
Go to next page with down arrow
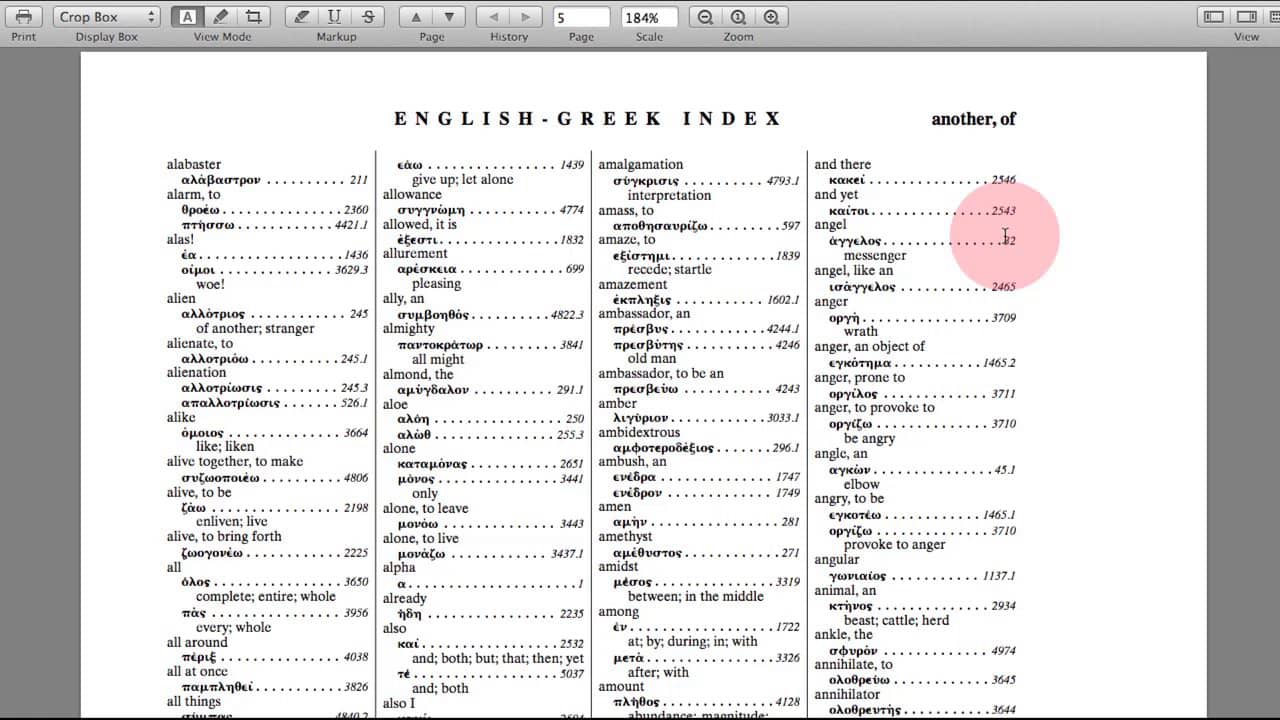[x=449, y=17]
